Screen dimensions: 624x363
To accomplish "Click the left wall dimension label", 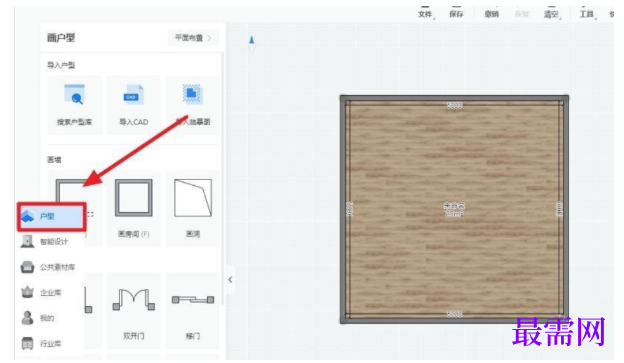I will point(350,209).
